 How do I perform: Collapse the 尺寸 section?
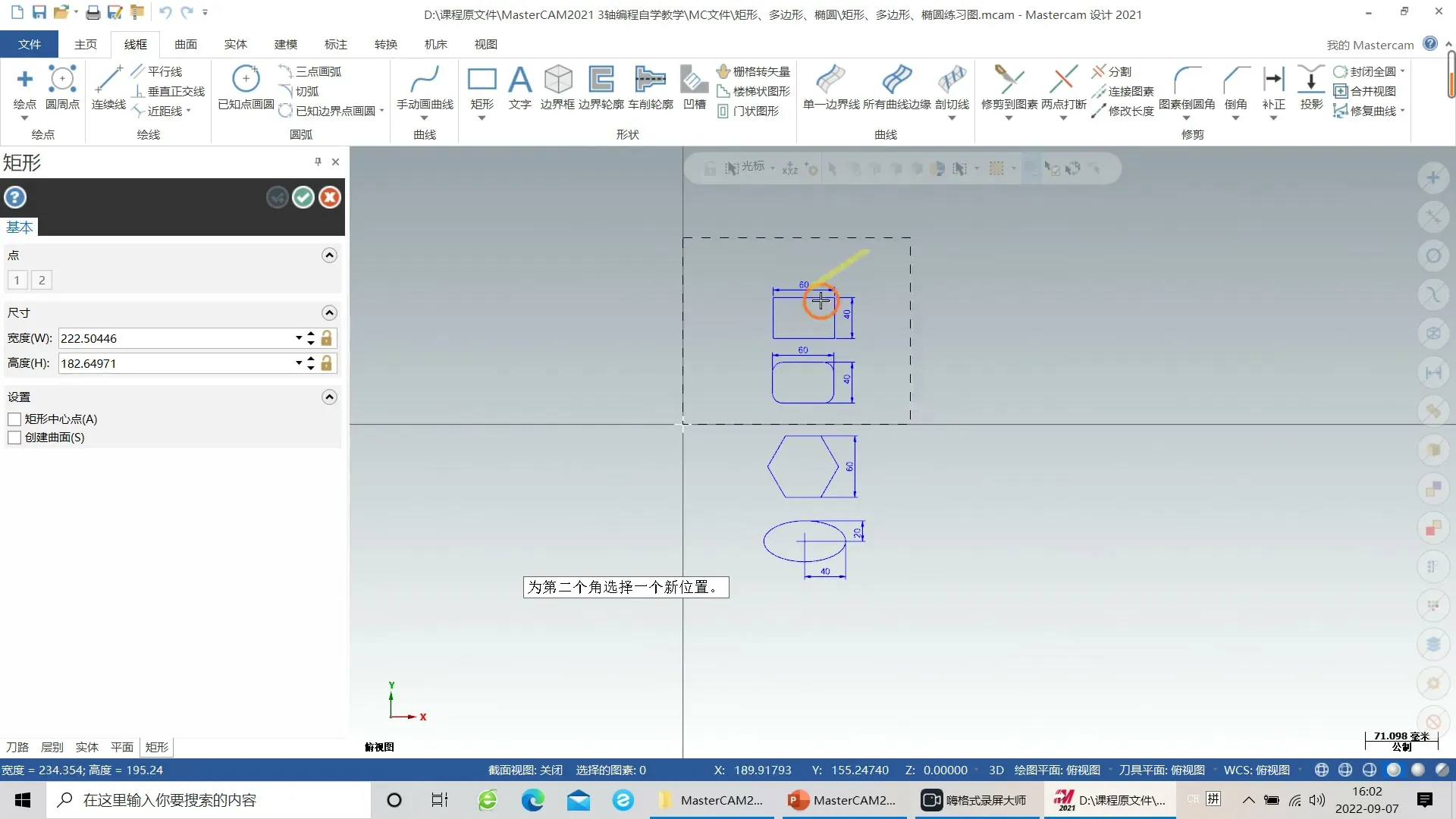(329, 313)
